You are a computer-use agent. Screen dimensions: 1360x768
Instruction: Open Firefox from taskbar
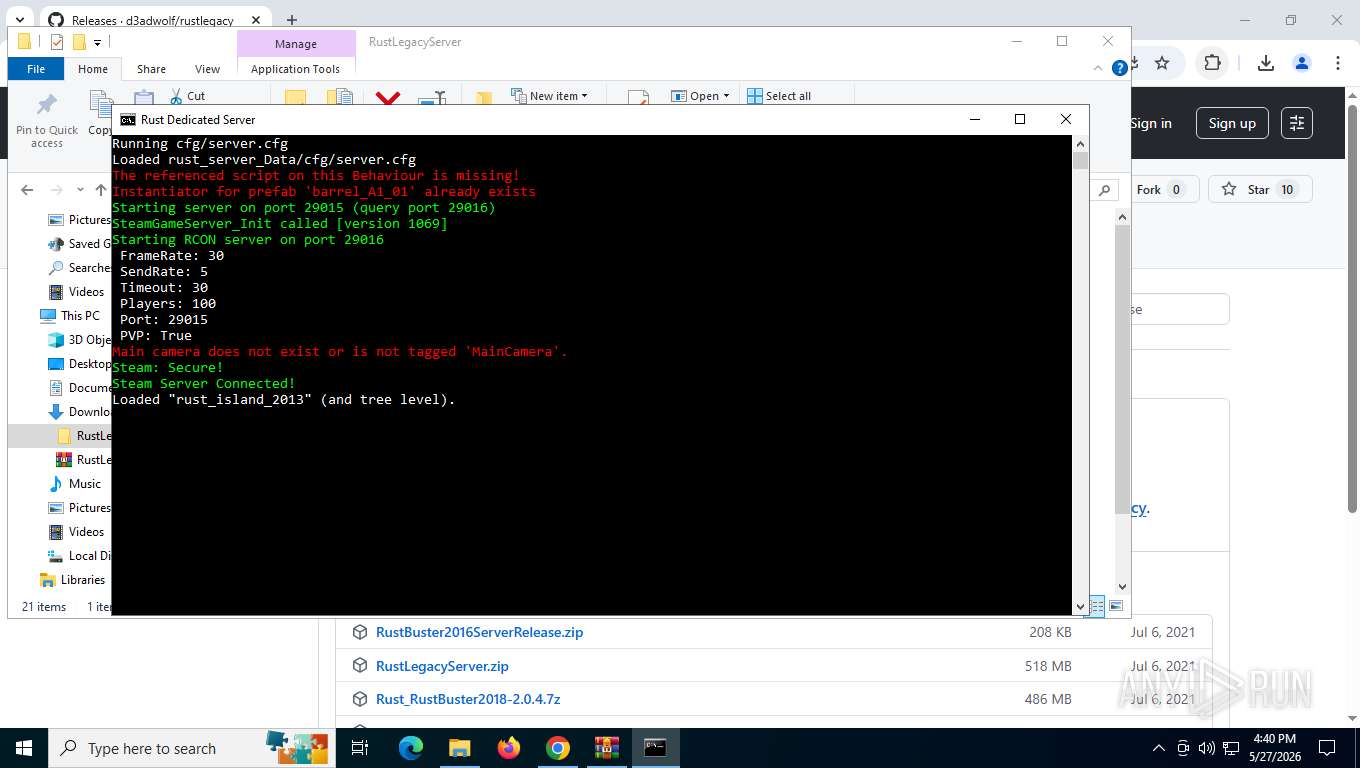(x=509, y=748)
